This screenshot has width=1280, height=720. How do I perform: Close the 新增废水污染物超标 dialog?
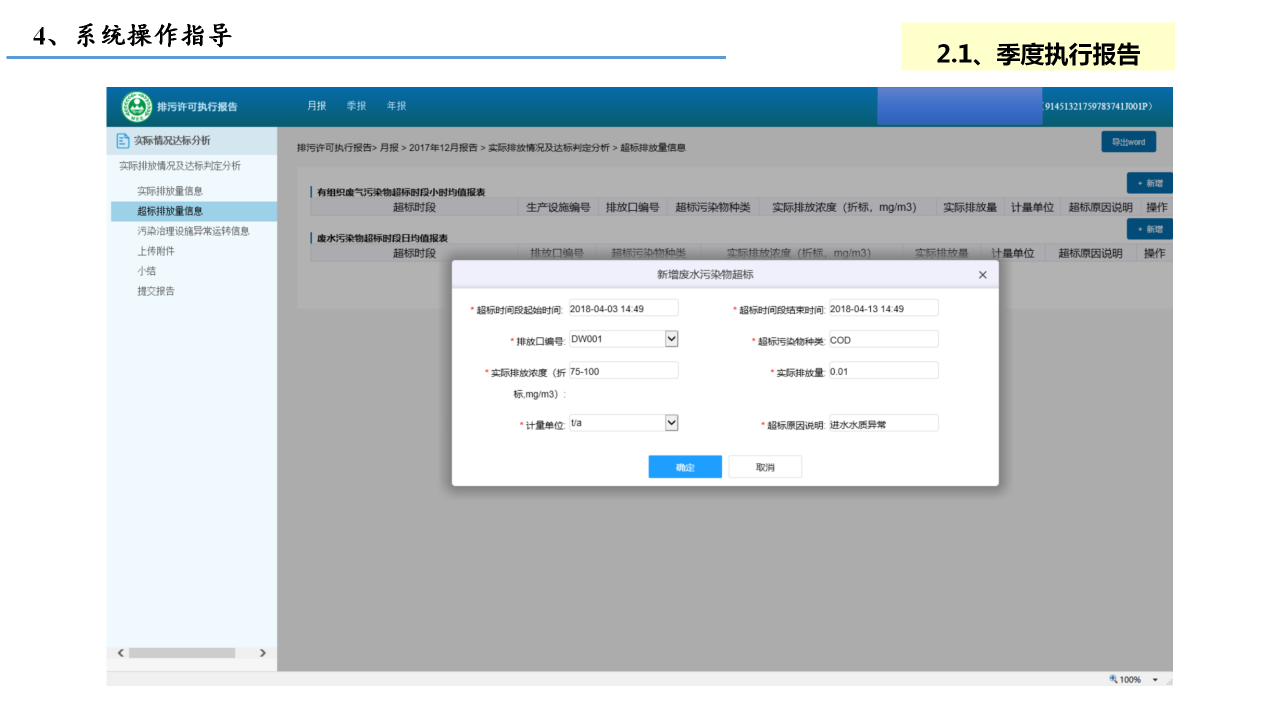[982, 275]
